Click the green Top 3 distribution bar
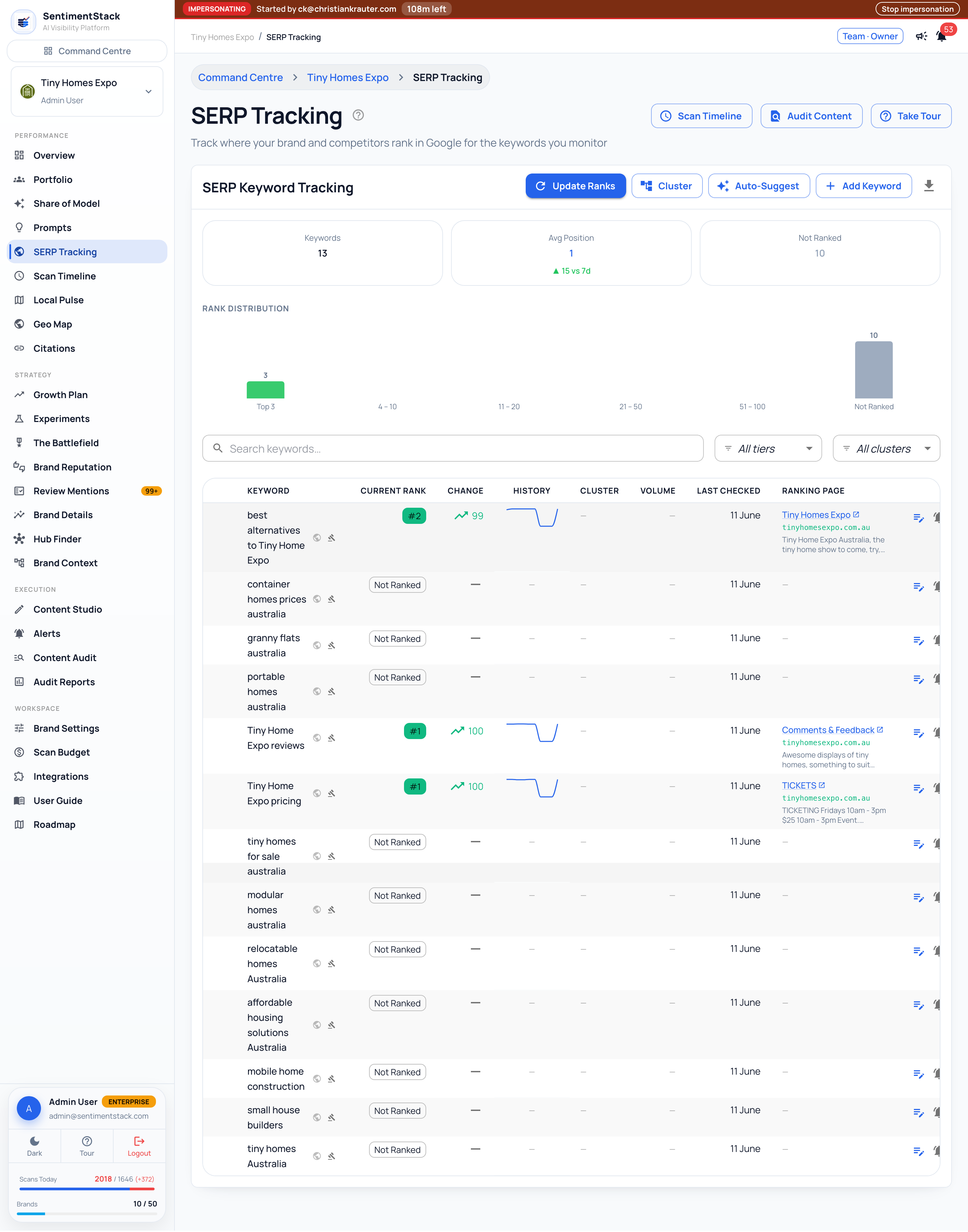The width and height of the screenshot is (968, 1232). pyautogui.click(x=265, y=390)
